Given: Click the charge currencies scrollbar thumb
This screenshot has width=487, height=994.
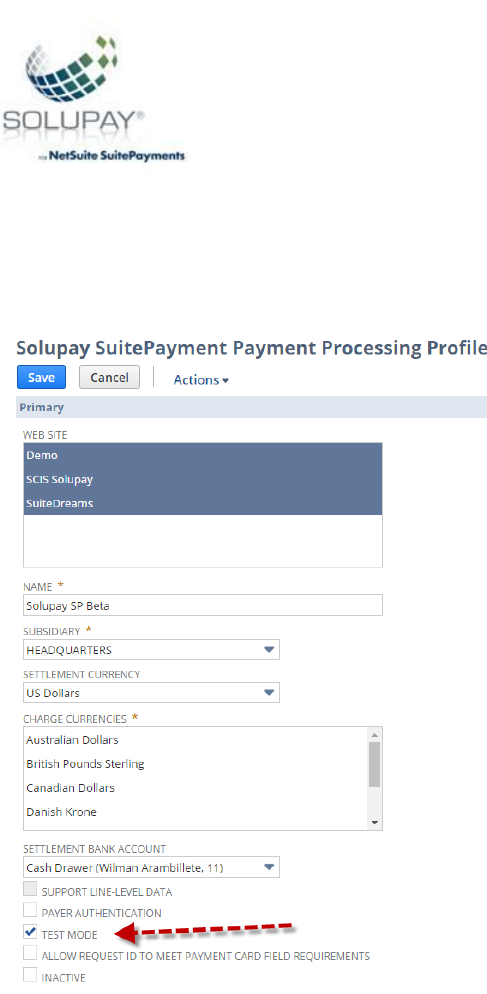Looking at the screenshot, I should tap(375, 765).
